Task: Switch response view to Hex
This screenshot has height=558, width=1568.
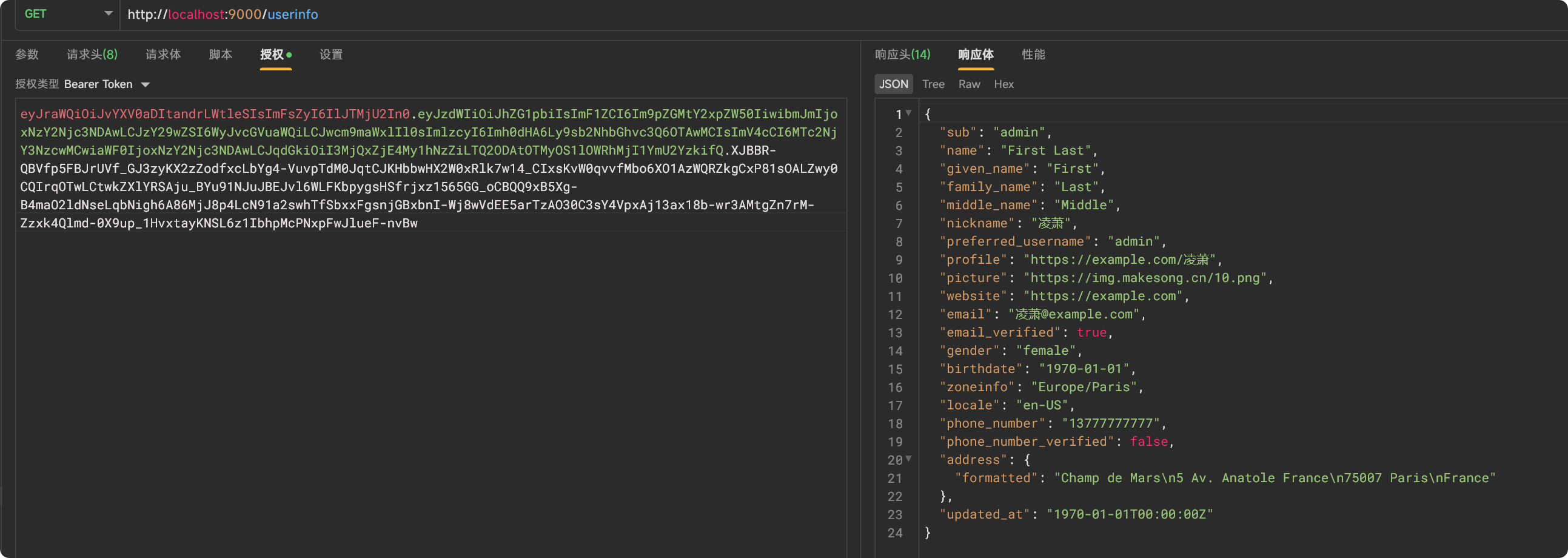Action: pyautogui.click(x=1003, y=84)
